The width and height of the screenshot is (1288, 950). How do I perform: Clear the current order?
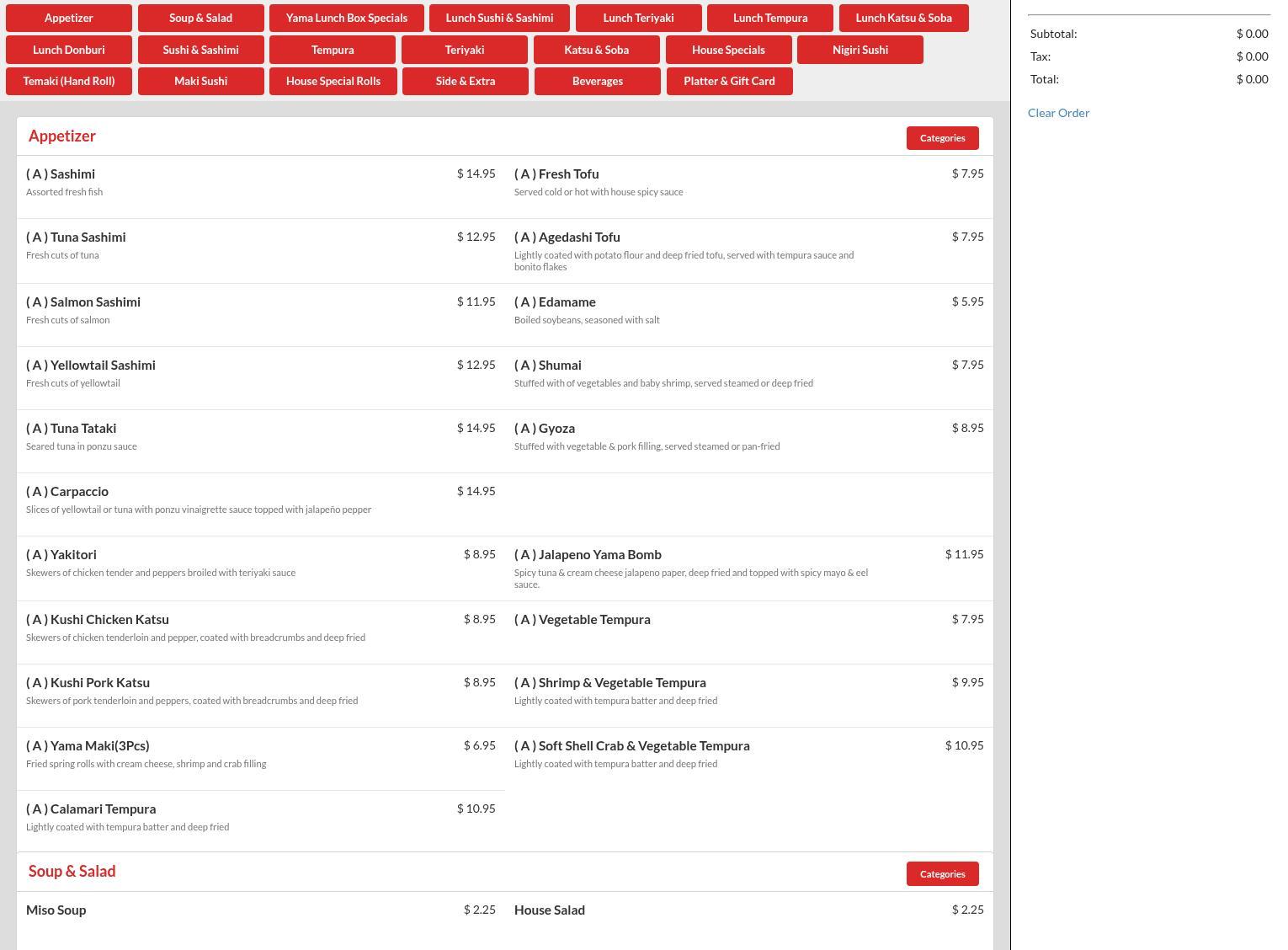[x=1058, y=113]
